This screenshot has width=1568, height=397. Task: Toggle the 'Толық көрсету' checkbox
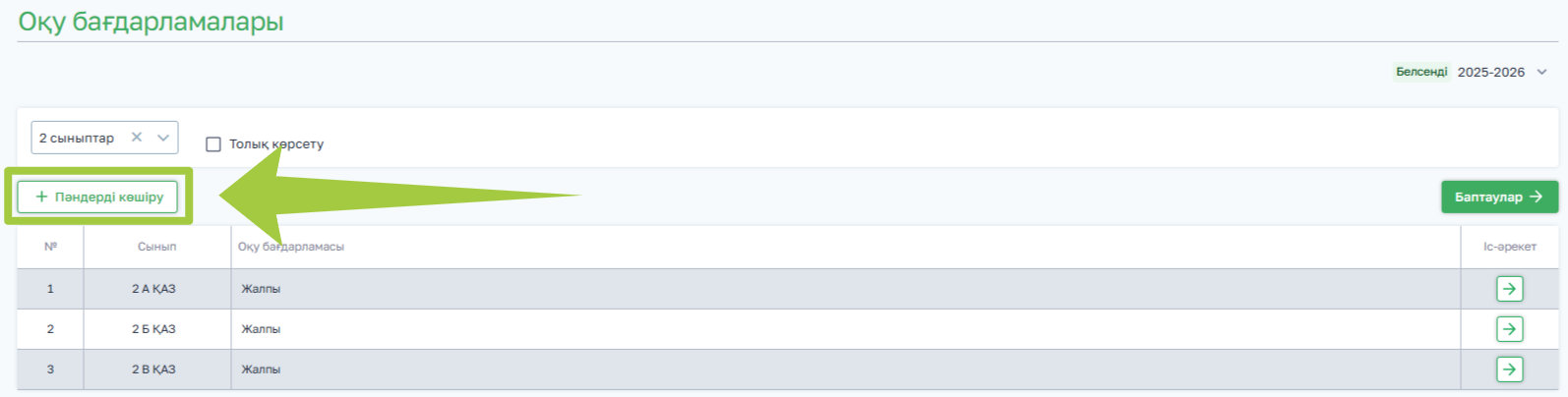click(213, 144)
